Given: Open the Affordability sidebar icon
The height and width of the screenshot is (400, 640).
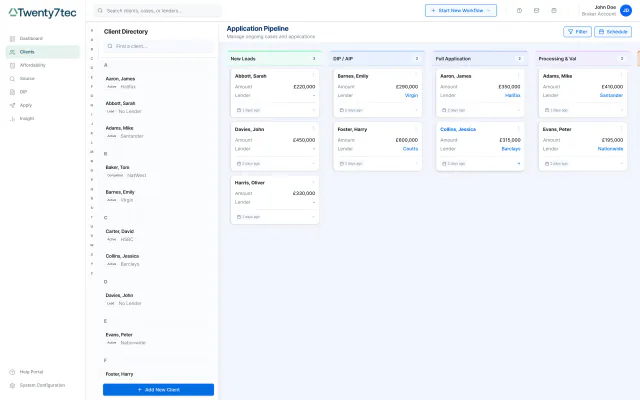Looking at the screenshot, I should tap(12, 65).
